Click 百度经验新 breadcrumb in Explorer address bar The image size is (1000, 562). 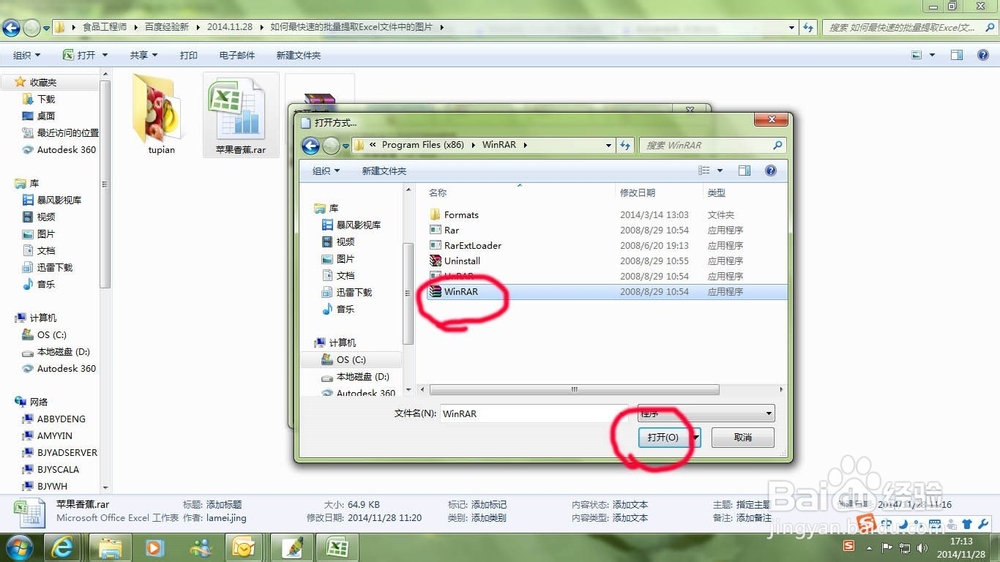pos(166,27)
